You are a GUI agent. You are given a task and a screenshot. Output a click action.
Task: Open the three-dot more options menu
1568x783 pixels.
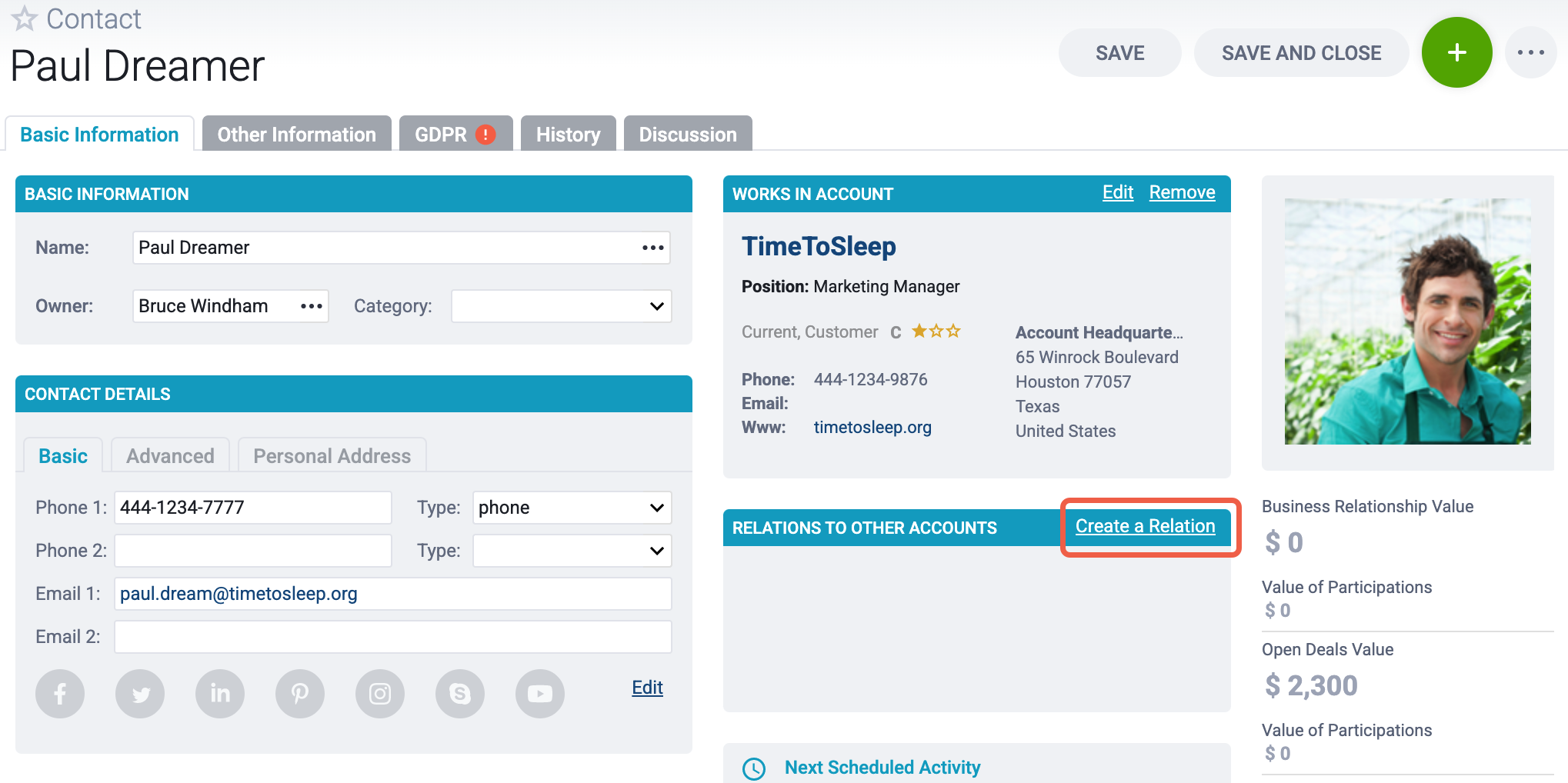pyautogui.click(x=1530, y=52)
